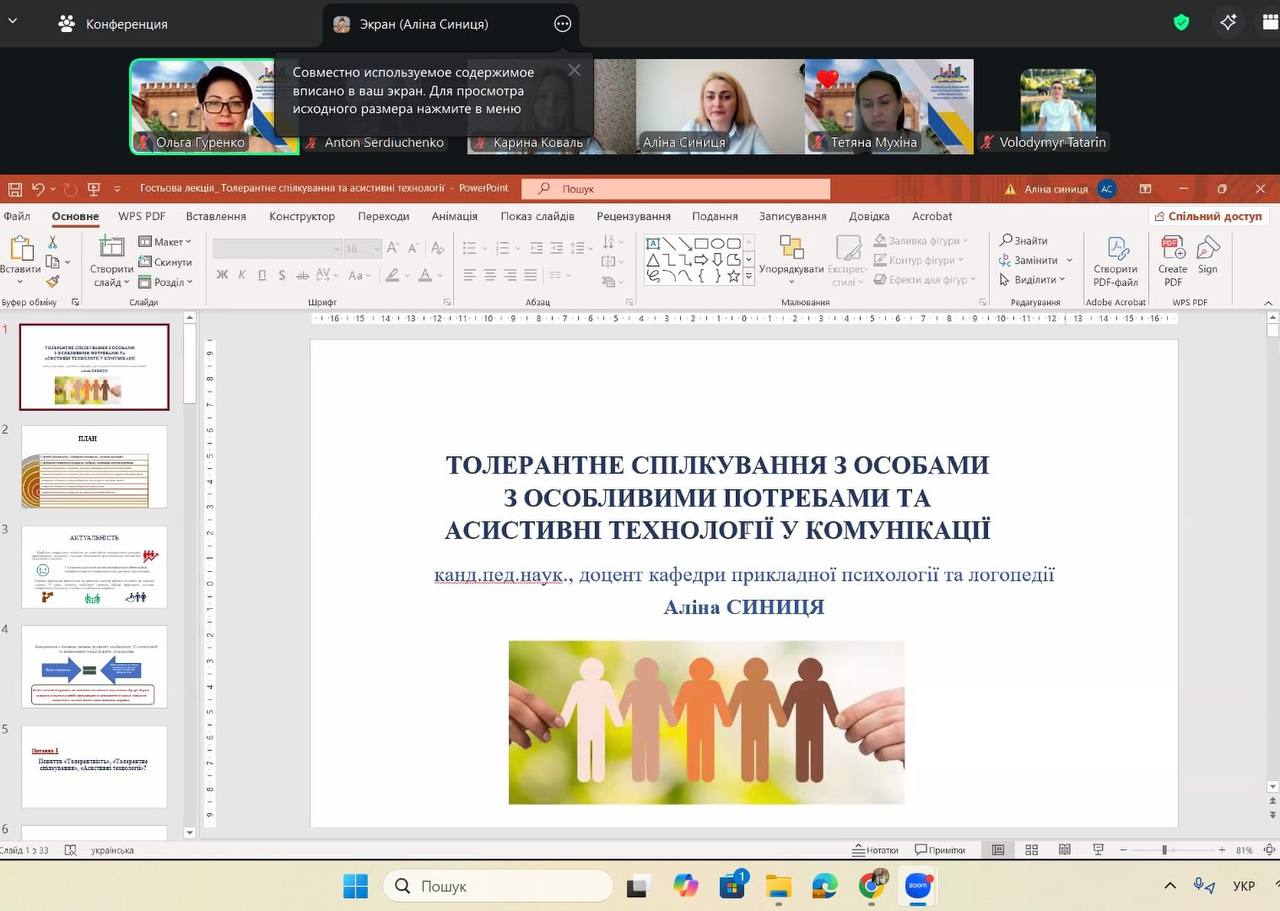Screen dimensions: 1280x911
Task: Switch to the Вставлення ribbon tab
Action: click(x=216, y=216)
